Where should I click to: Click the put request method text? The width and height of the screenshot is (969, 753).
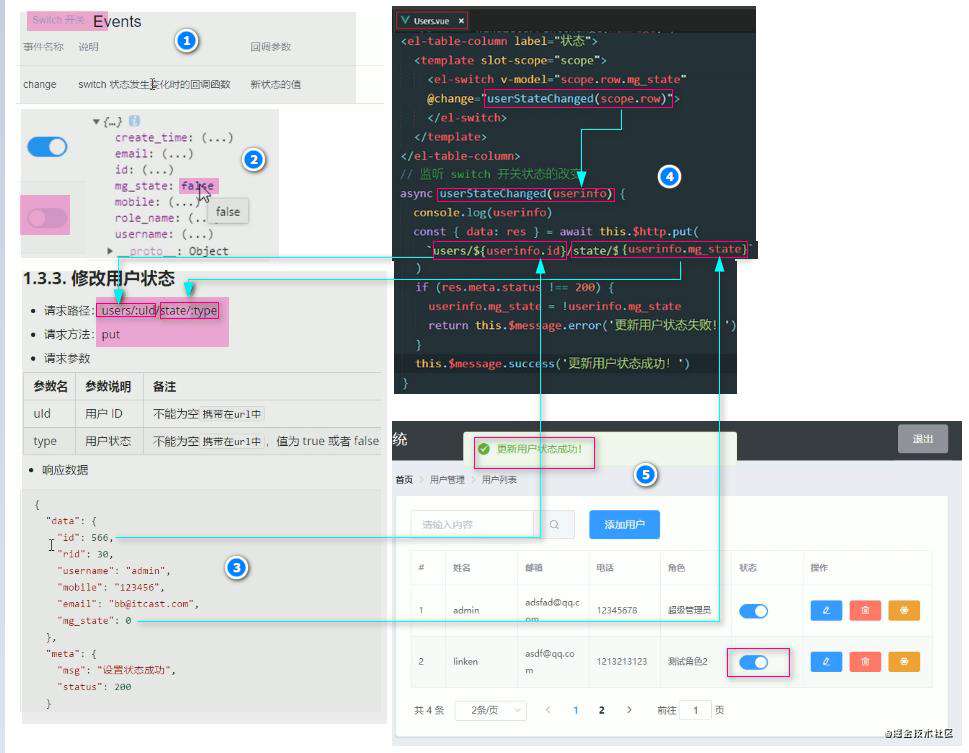(x=111, y=334)
